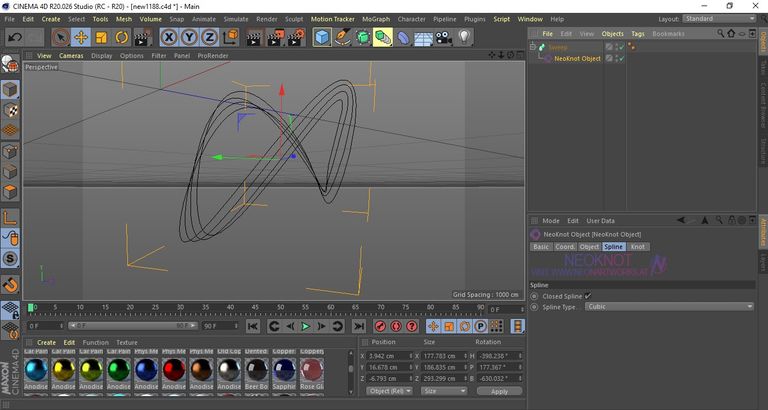Select the Move tool in top toolbar

[x=81, y=37]
